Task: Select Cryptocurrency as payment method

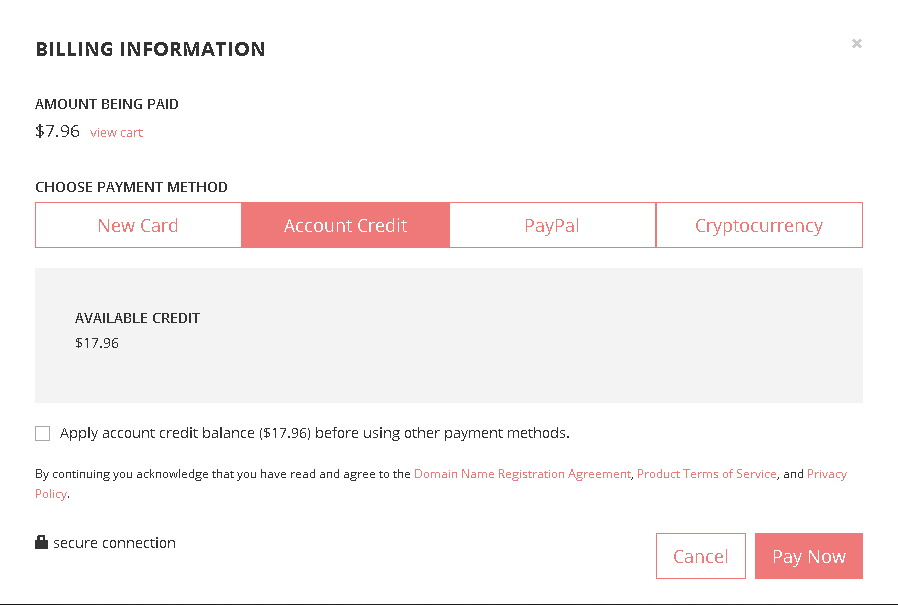Action: [759, 225]
